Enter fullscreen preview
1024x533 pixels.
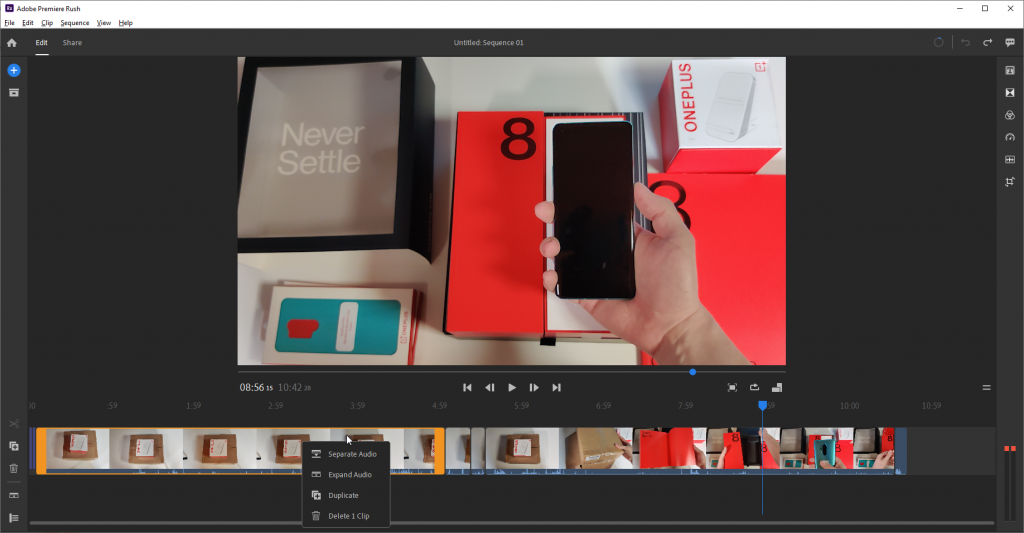732,387
